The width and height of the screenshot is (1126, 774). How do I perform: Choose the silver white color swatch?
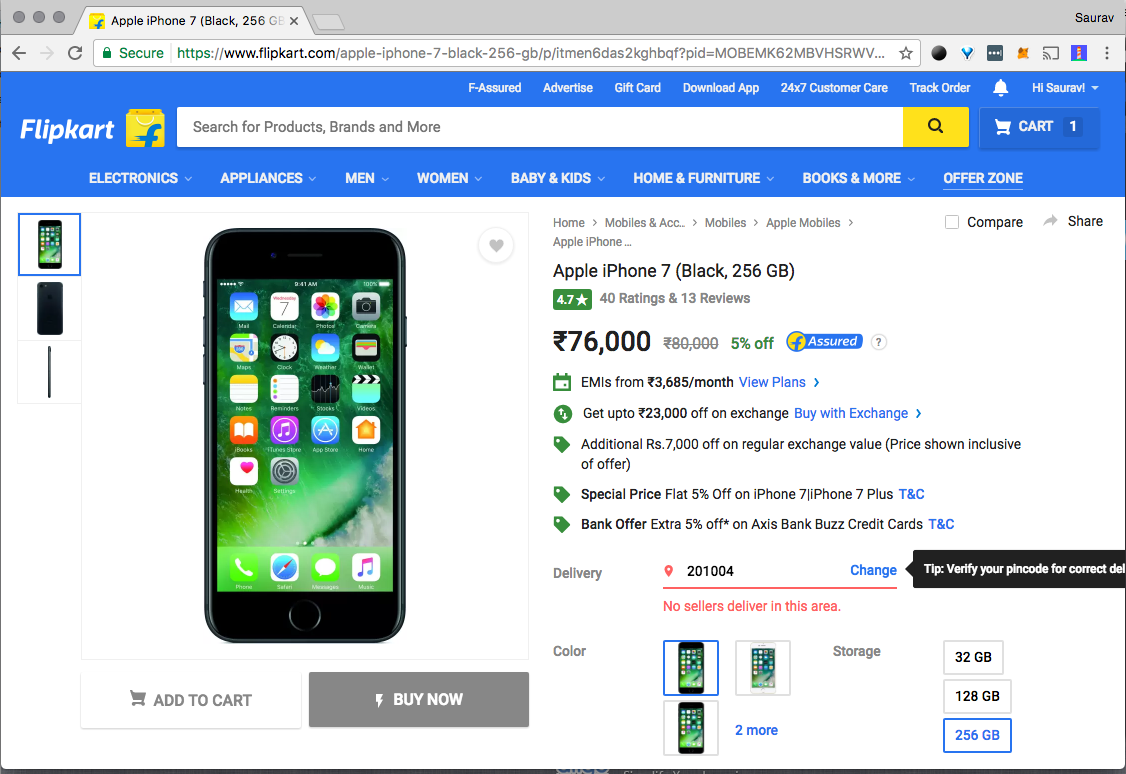click(763, 668)
